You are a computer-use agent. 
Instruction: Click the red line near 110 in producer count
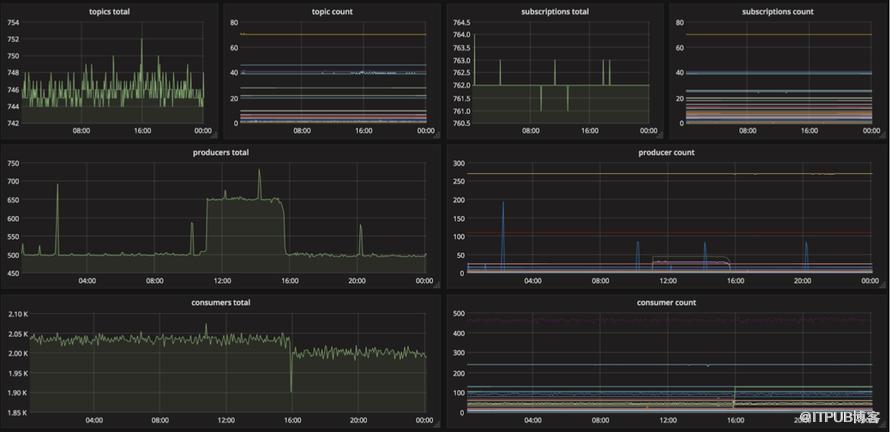tap(669, 233)
